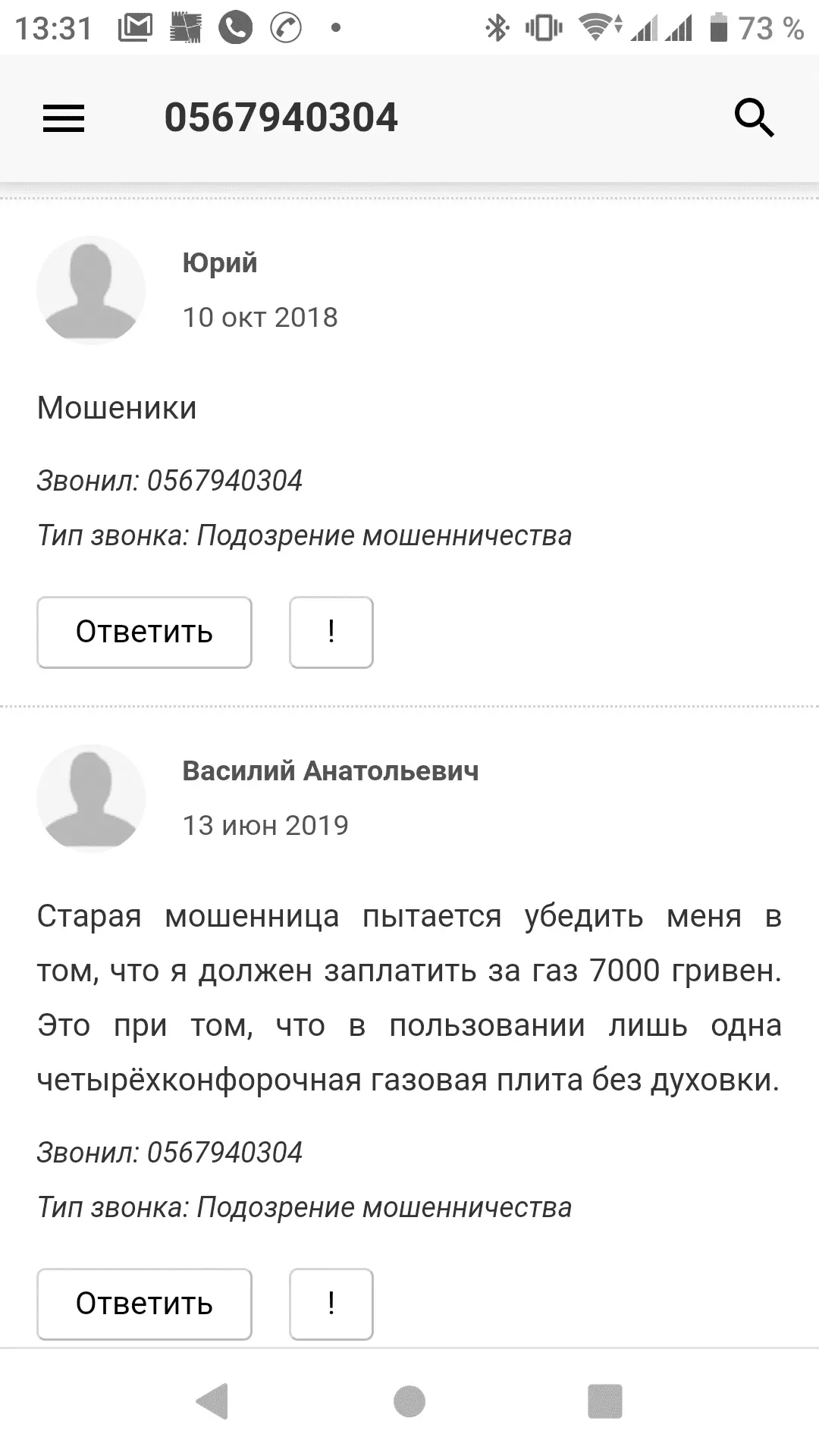Tap the missed call notification icon
The height and width of the screenshot is (1456, 819).
pyautogui.click(x=286, y=29)
